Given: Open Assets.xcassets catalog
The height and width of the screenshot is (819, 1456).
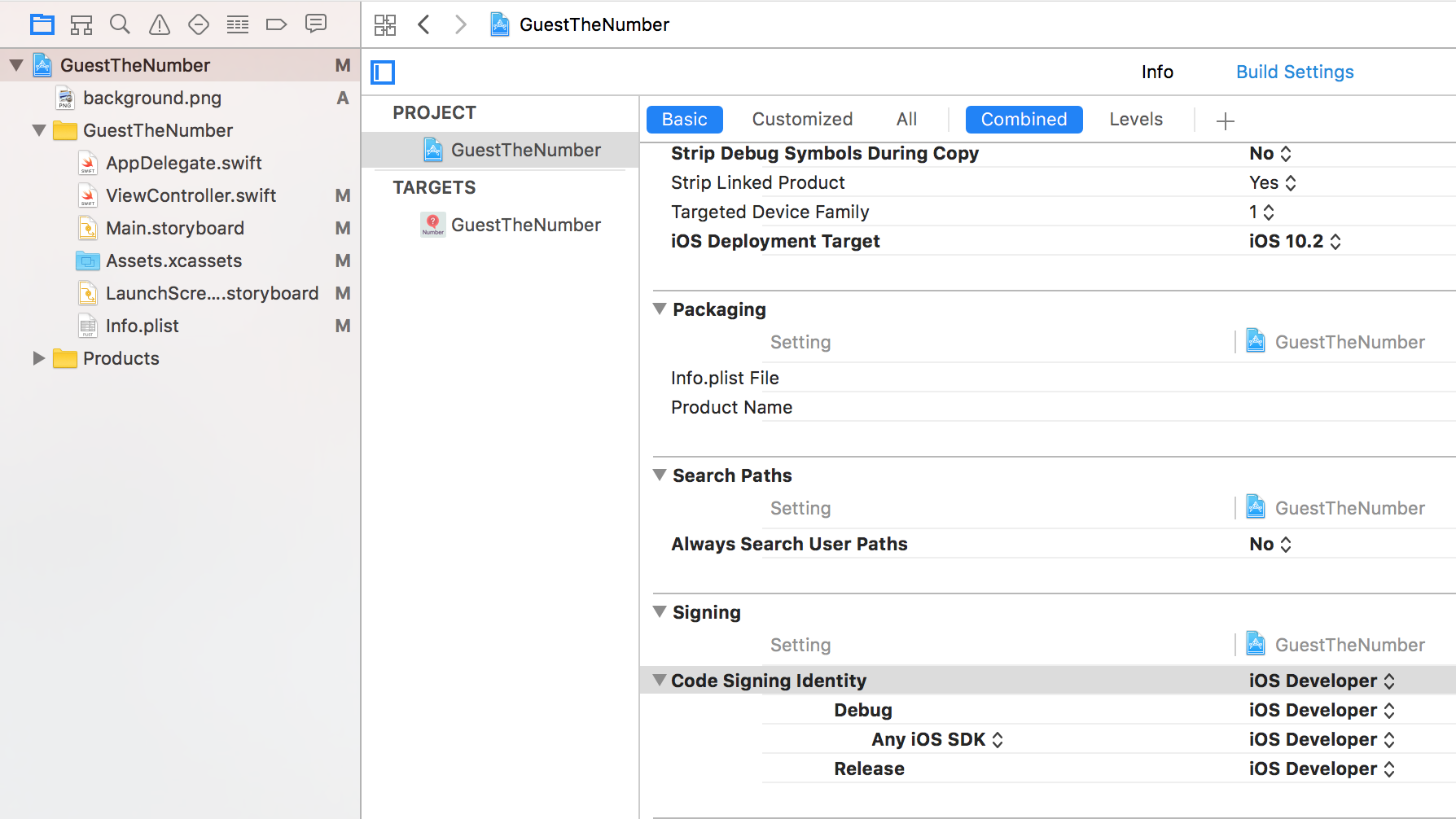Looking at the screenshot, I should coord(174,261).
